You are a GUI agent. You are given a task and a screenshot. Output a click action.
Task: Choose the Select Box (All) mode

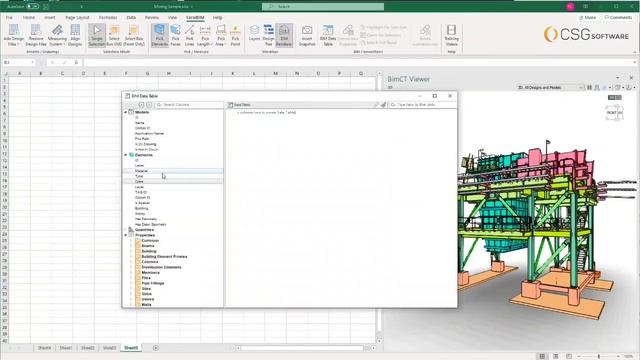(114, 35)
